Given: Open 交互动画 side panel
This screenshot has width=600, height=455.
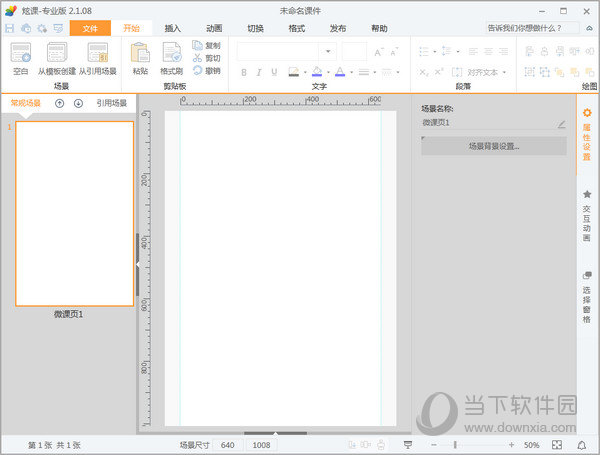Looking at the screenshot, I should point(587,216).
